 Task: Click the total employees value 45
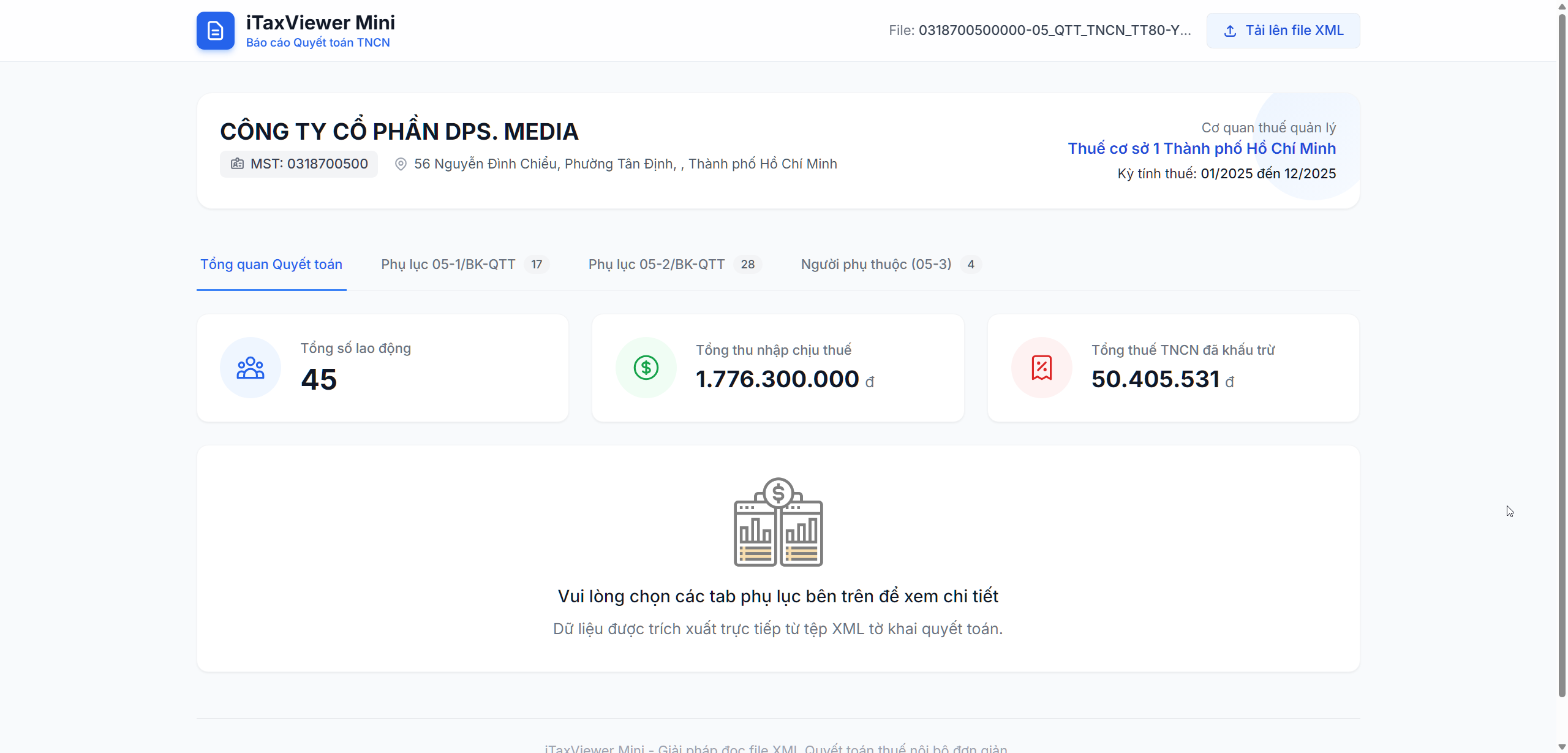[318, 379]
